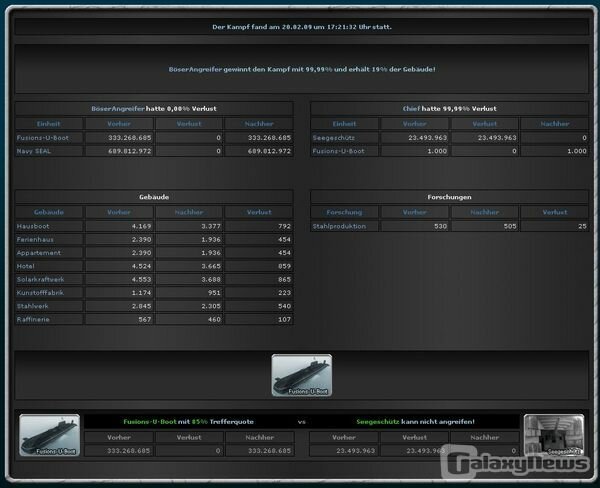Click Fusions-U-Boot unit in Chief's table
Screen dimensions: 600x488
tap(338, 151)
